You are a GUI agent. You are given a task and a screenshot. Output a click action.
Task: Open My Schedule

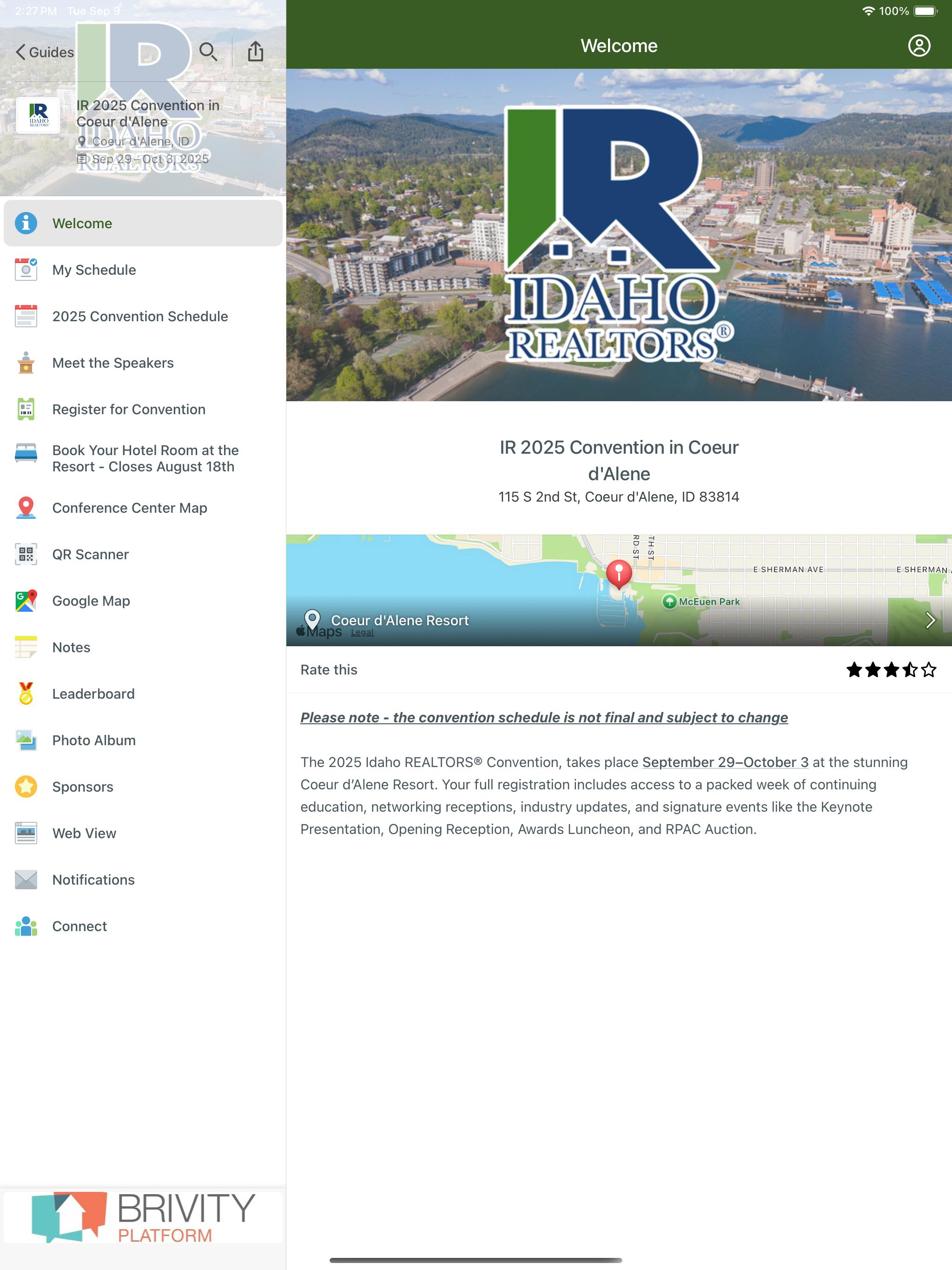(x=143, y=269)
